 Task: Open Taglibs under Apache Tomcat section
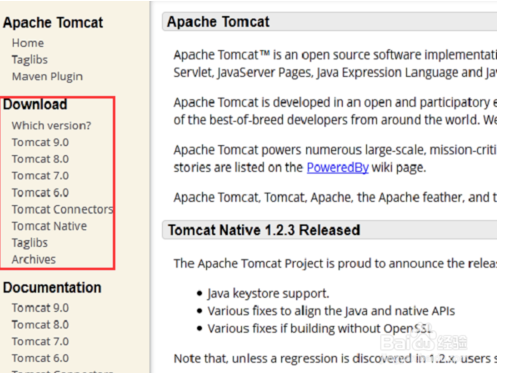30,60
